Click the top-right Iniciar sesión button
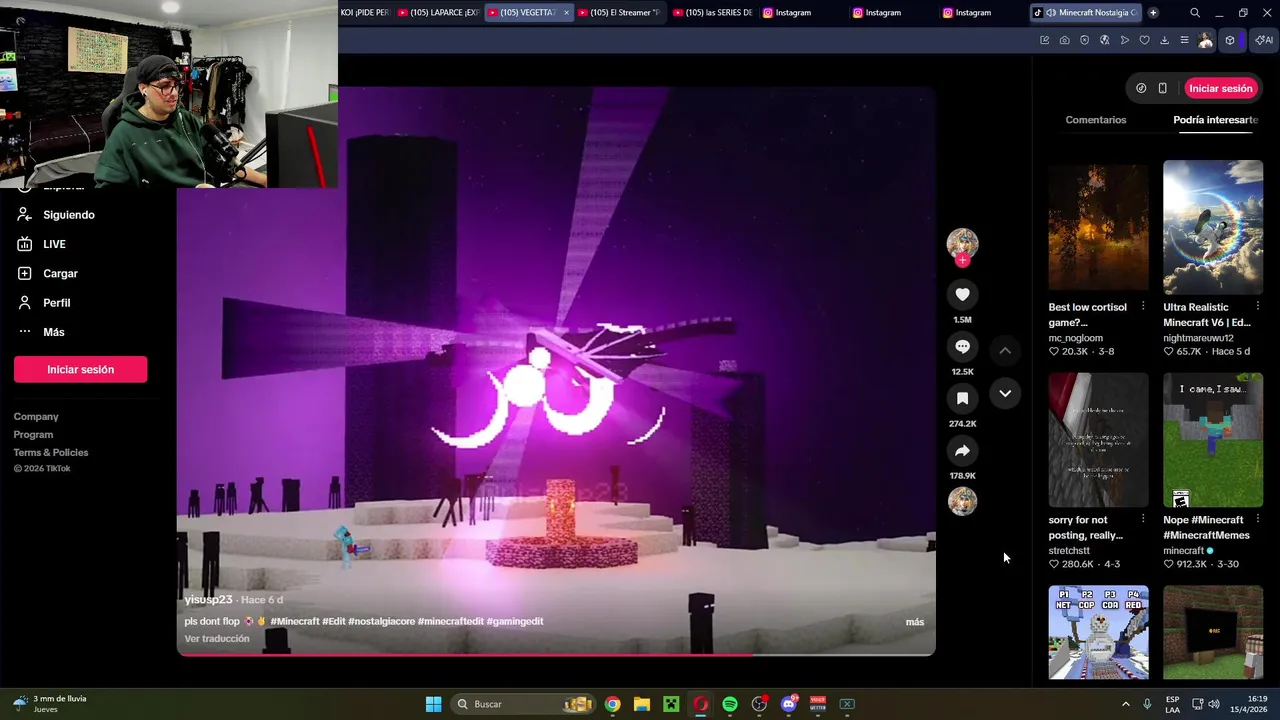This screenshot has width=1280, height=720. (1220, 88)
